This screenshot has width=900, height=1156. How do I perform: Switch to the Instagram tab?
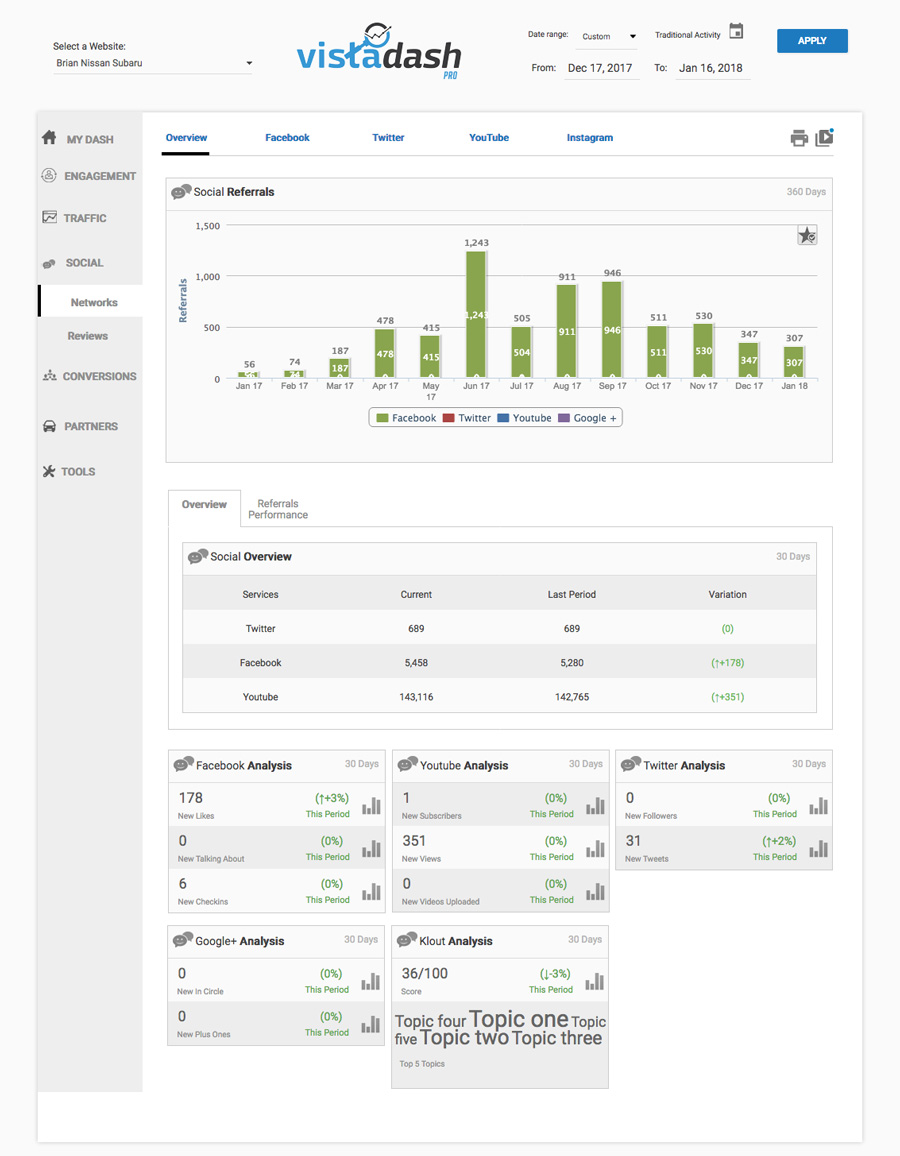point(590,138)
